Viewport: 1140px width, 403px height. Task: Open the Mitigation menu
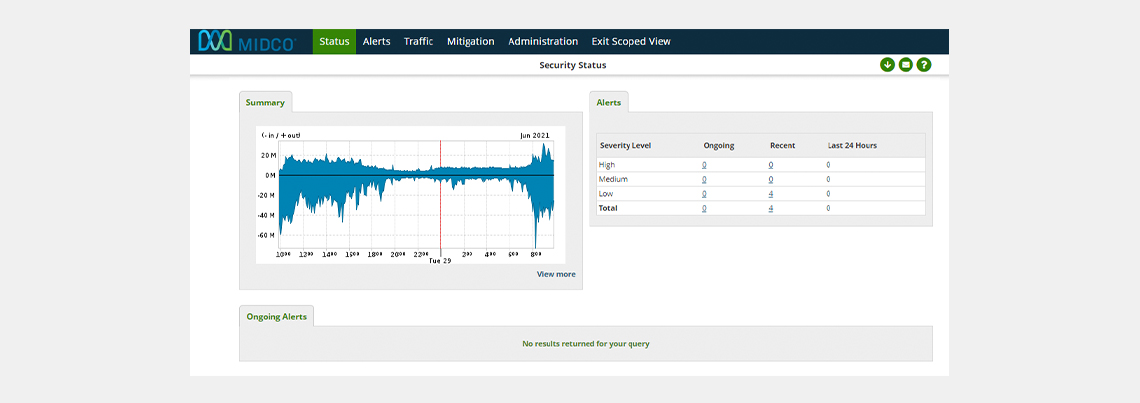[470, 42]
